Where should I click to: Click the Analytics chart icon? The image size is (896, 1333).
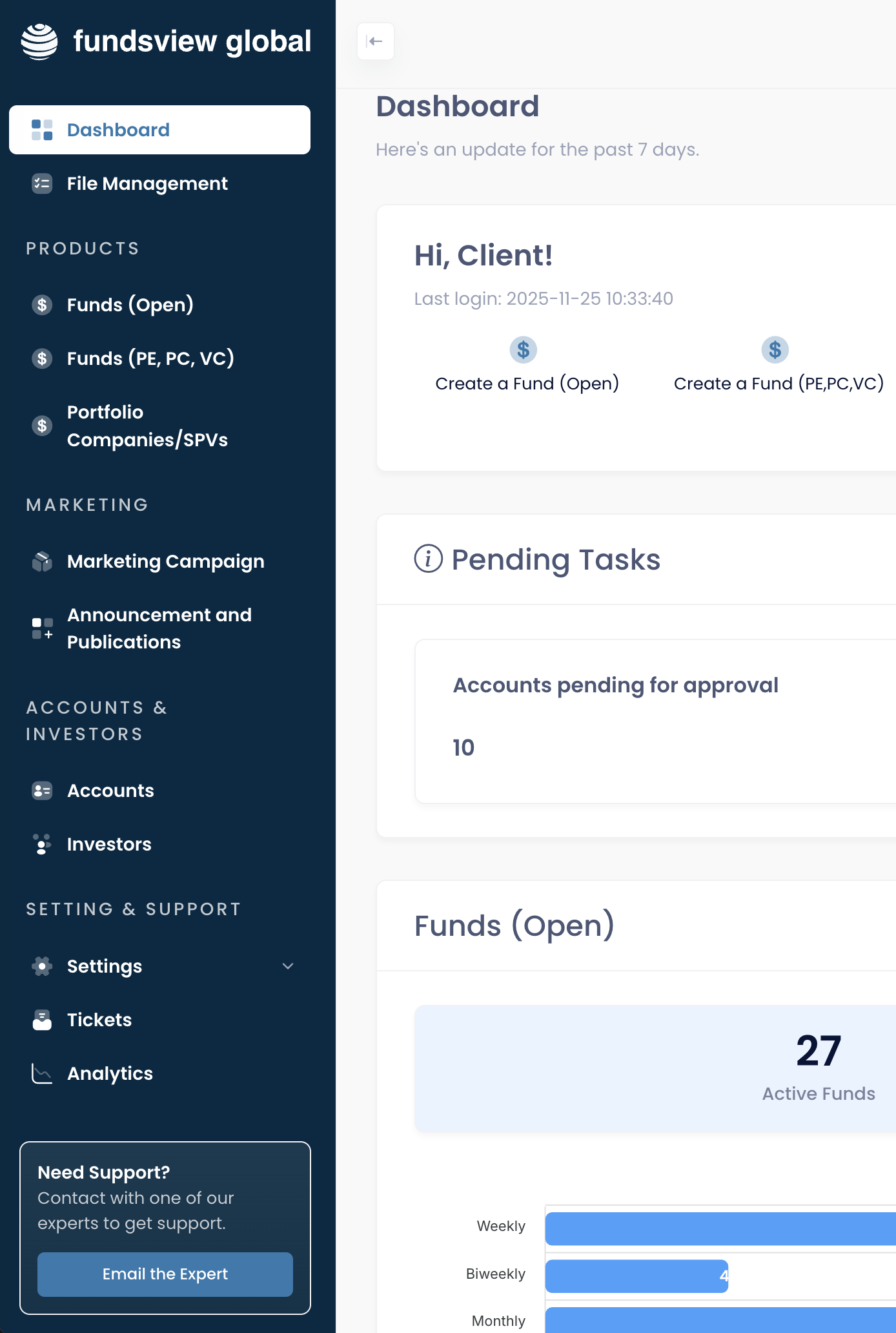point(42,1073)
